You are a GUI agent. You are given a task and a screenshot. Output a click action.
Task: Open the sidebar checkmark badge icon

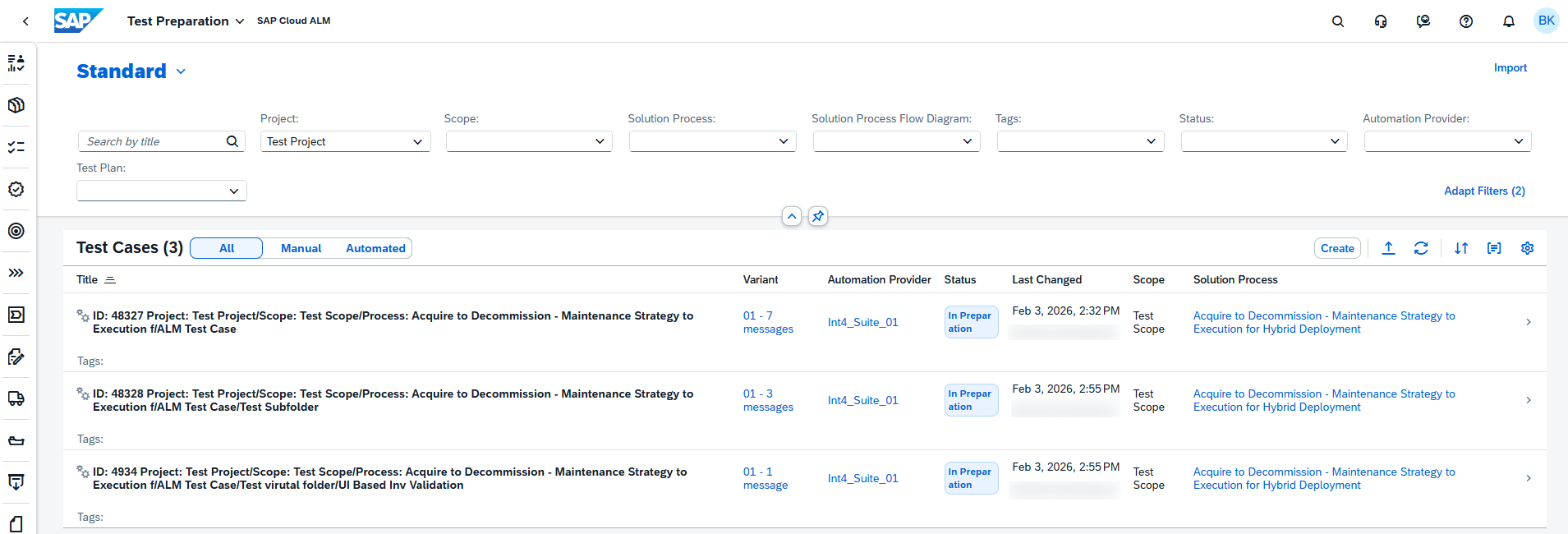[16, 189]
